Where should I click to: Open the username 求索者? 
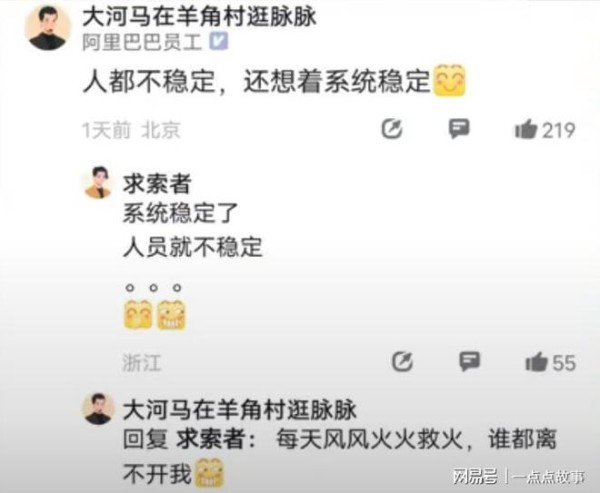(157, 183)
